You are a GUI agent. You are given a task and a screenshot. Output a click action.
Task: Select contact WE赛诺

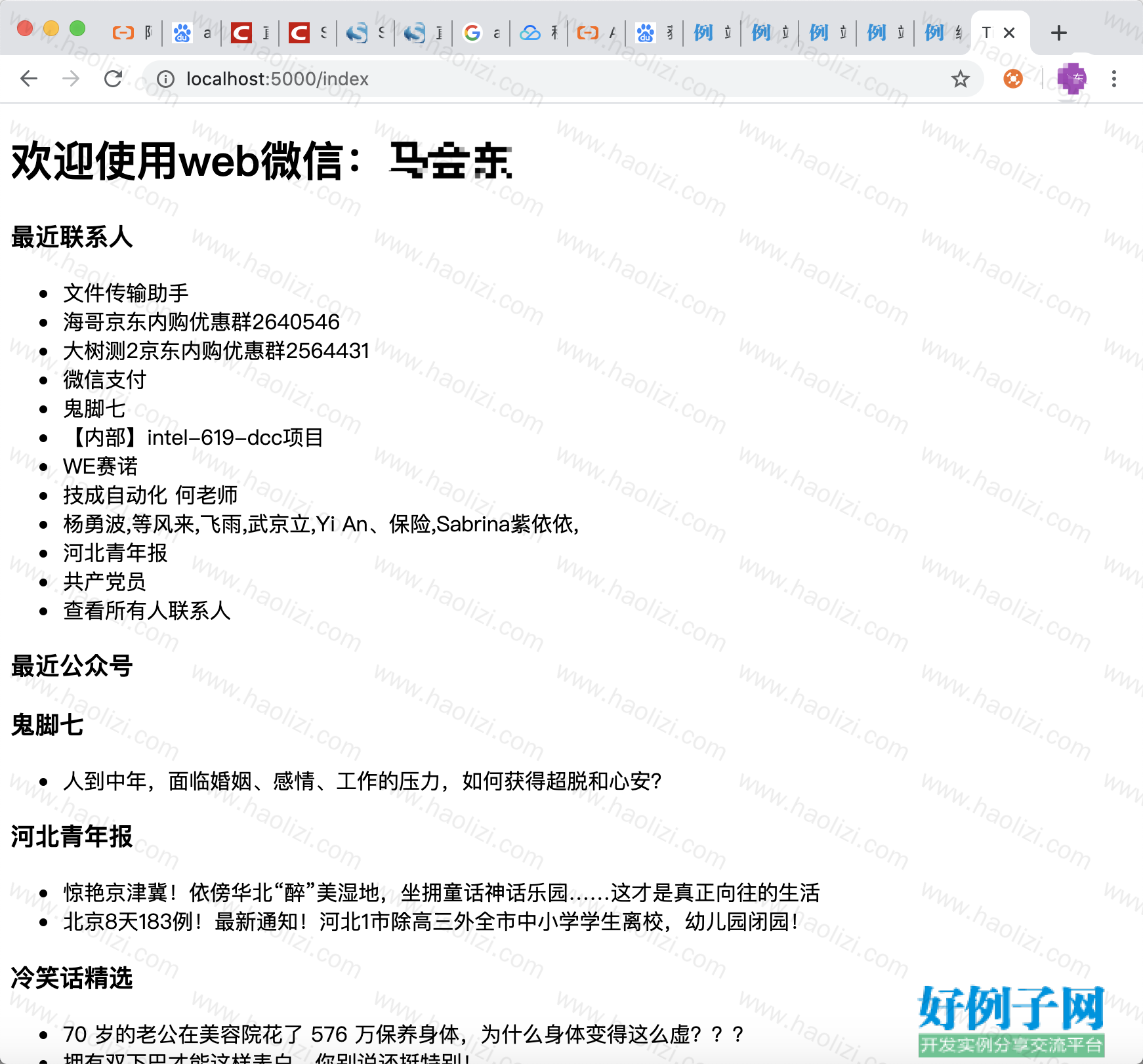(x=100, y=466)
